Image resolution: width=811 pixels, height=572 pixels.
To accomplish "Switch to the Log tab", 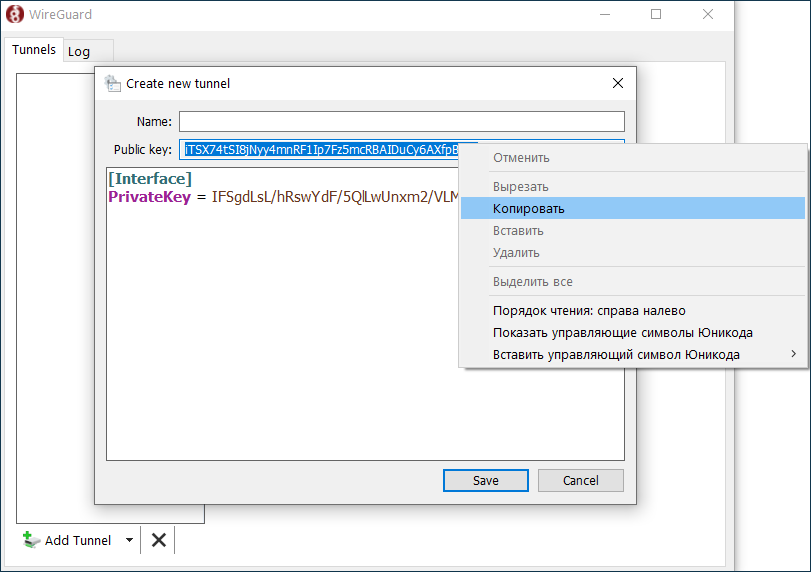I will tap(79, 51).
